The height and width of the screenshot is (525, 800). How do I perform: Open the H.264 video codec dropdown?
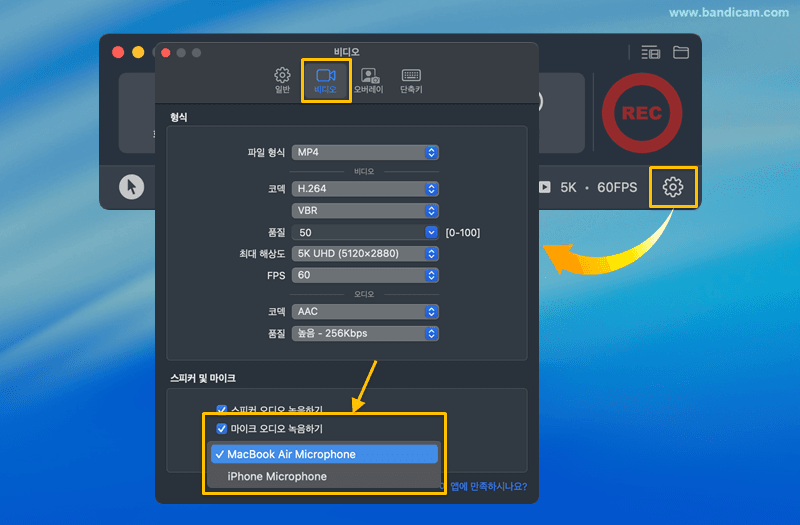click(365, 188)
